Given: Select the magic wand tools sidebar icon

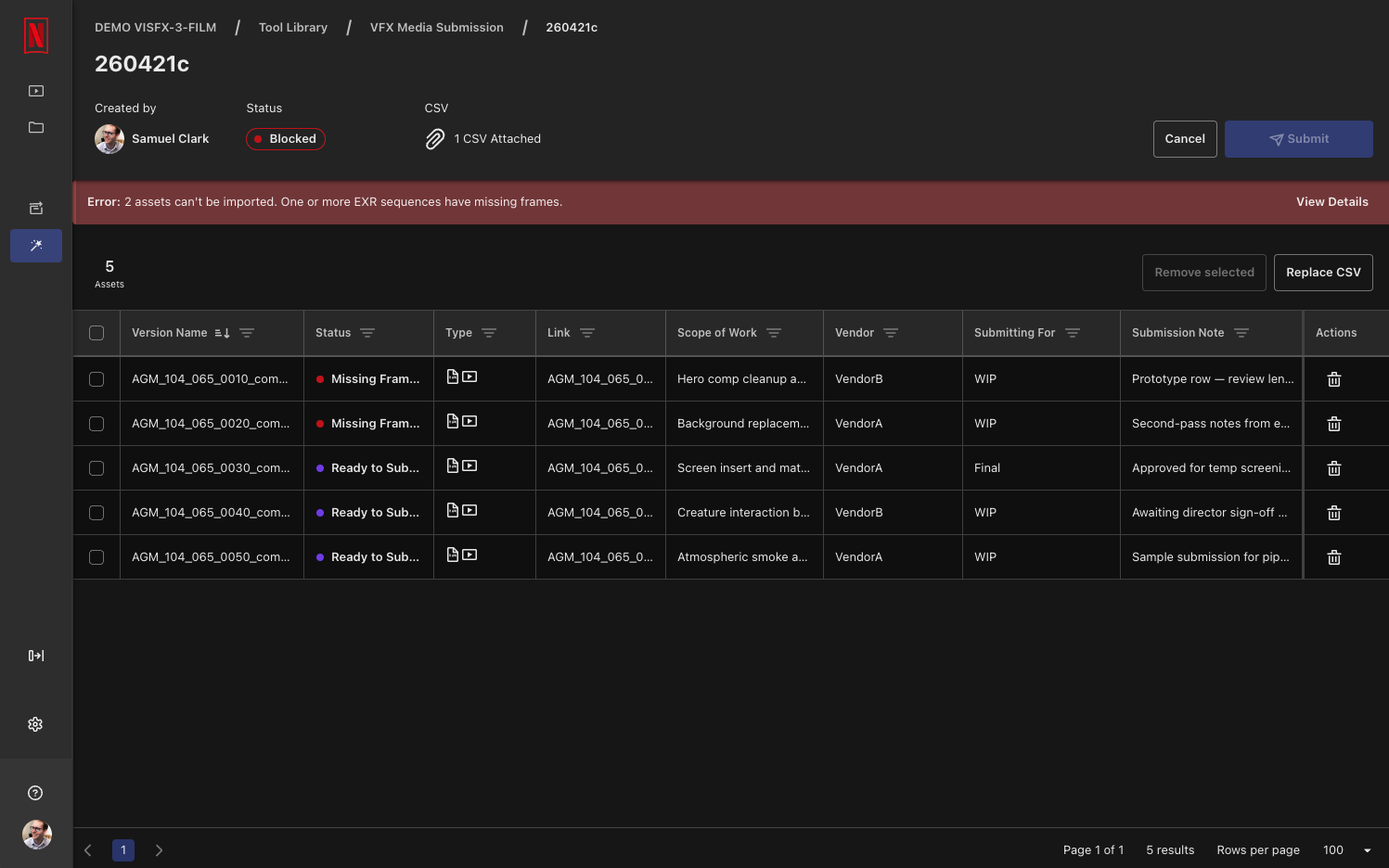Looking at the screenshot, I should [x=36, y=246].
